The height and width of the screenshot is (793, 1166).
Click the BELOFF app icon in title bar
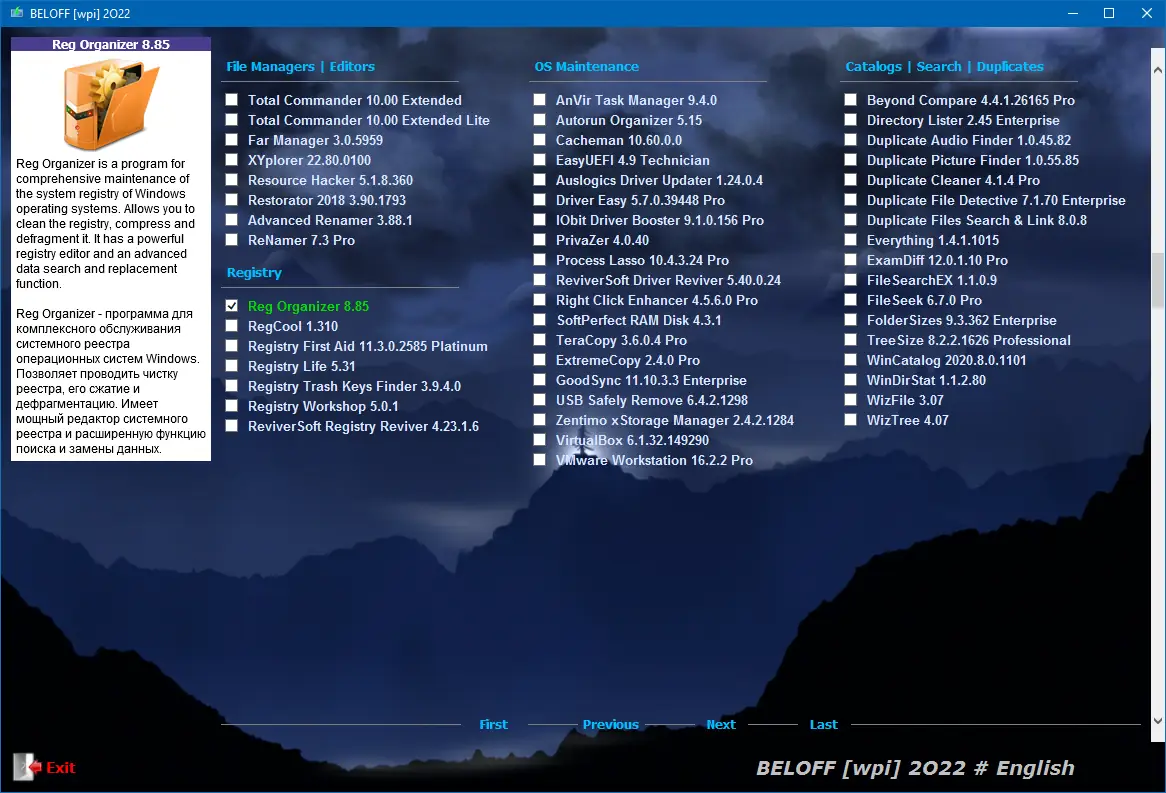tap(16, 13)
